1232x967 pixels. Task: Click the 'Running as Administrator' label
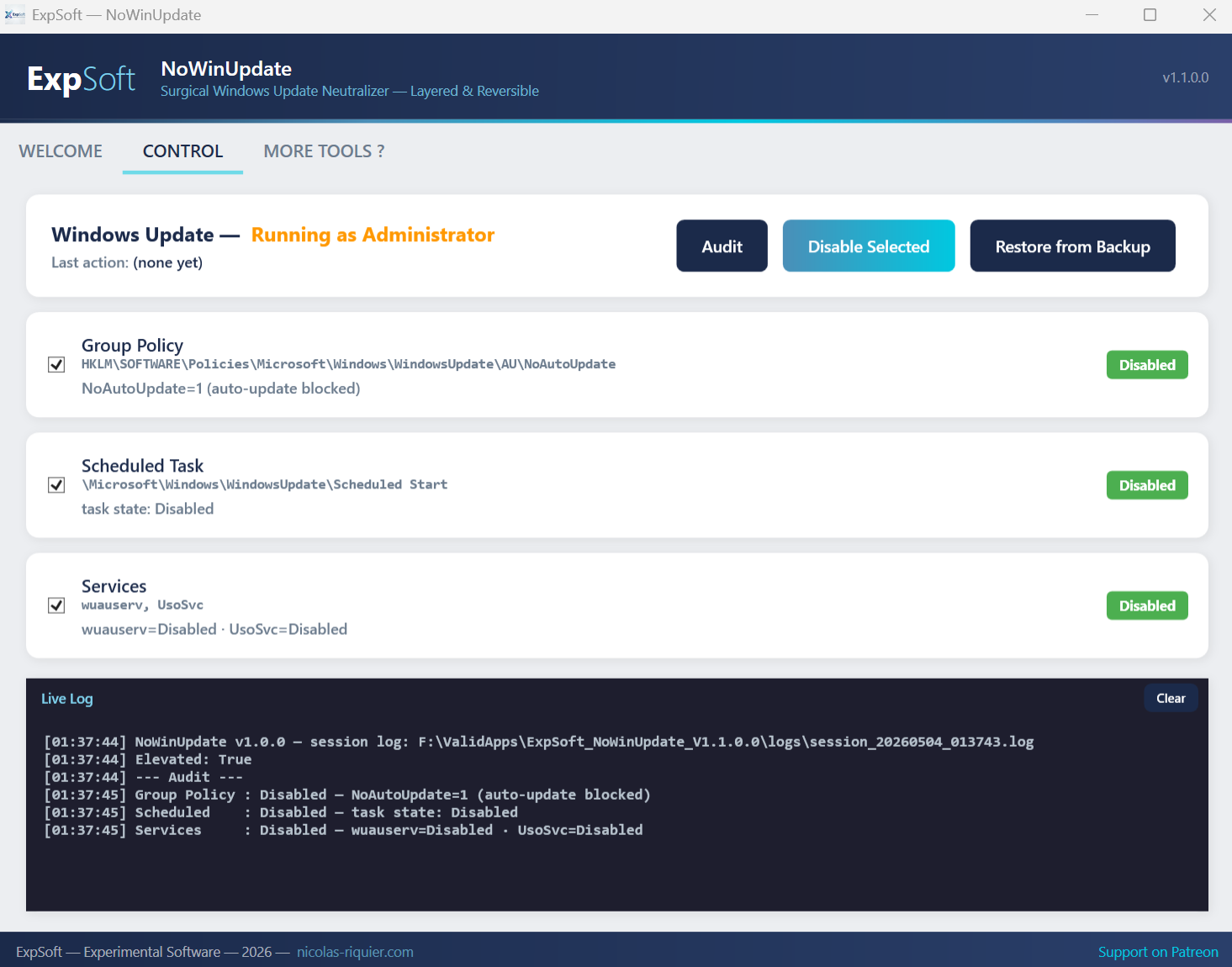[373, 235]
